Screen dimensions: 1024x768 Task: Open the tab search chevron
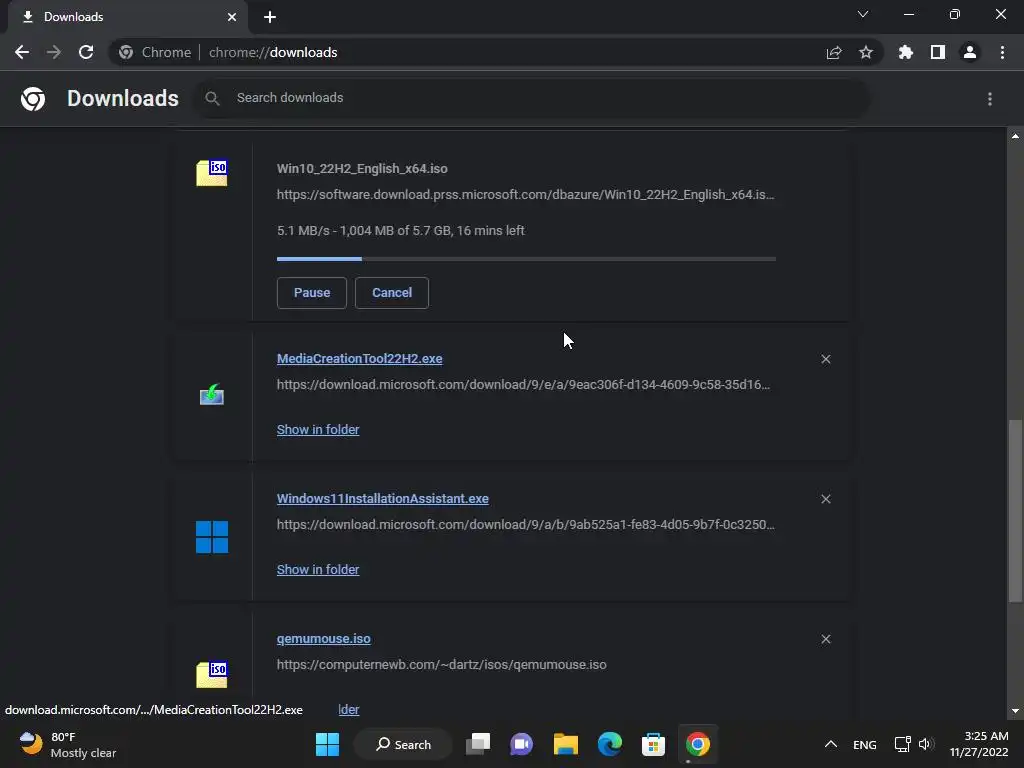click(x=863, y=14)
